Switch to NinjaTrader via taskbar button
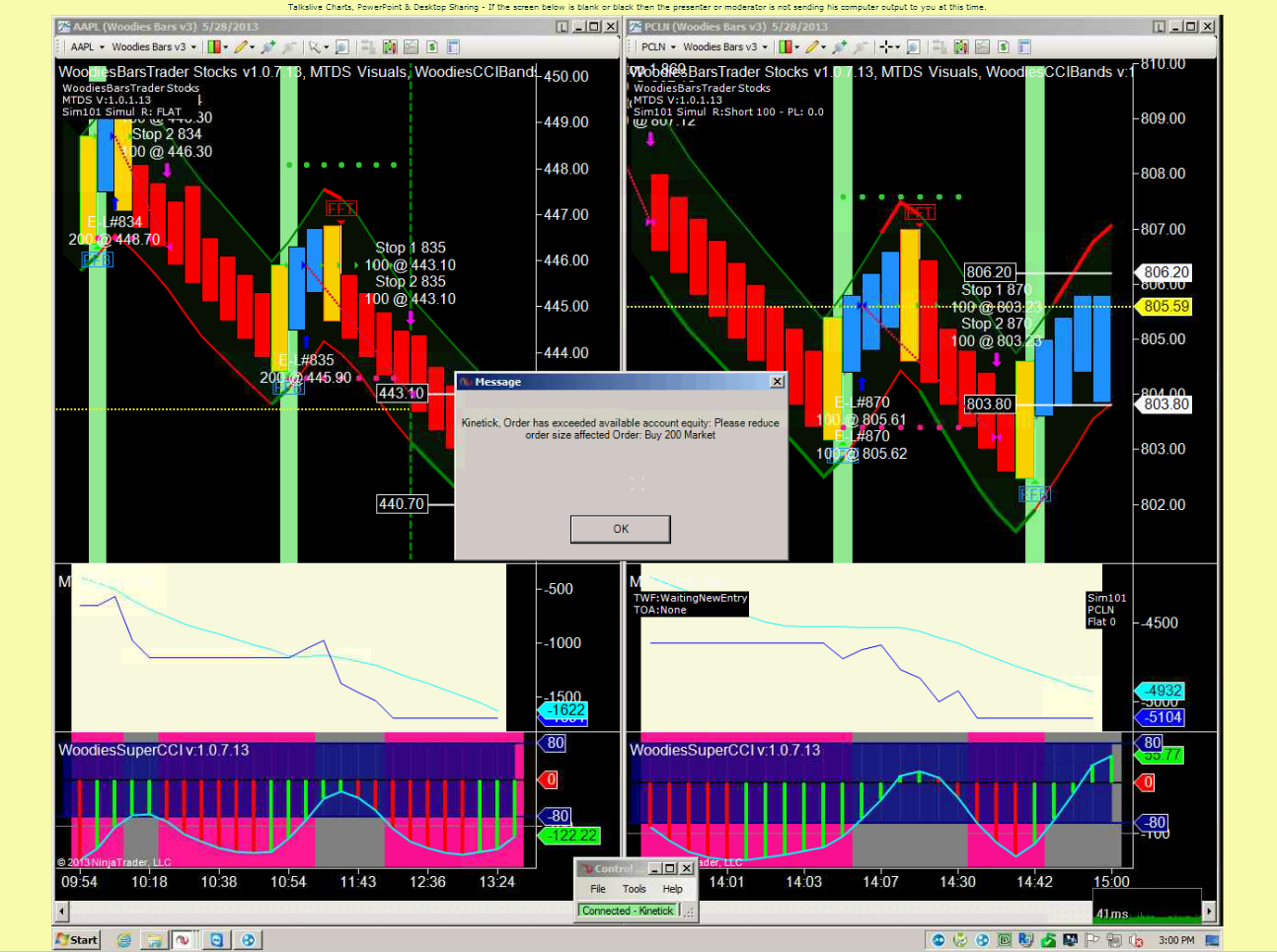1277x952 pixels. (183, 940)
